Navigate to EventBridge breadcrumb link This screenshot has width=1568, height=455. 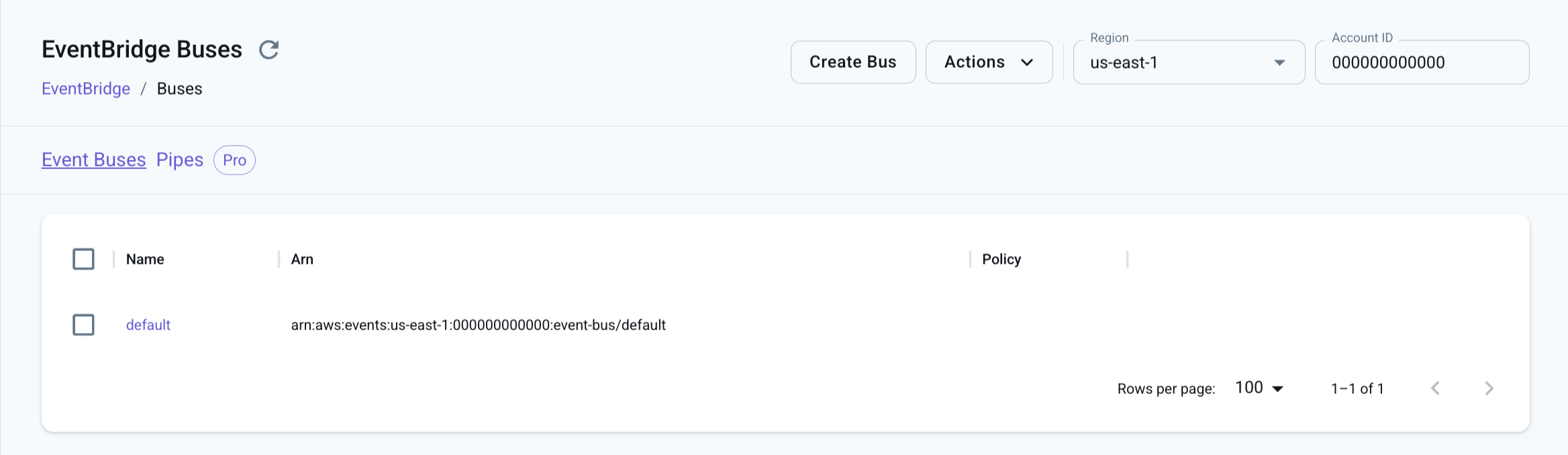[x=86, y=89]
